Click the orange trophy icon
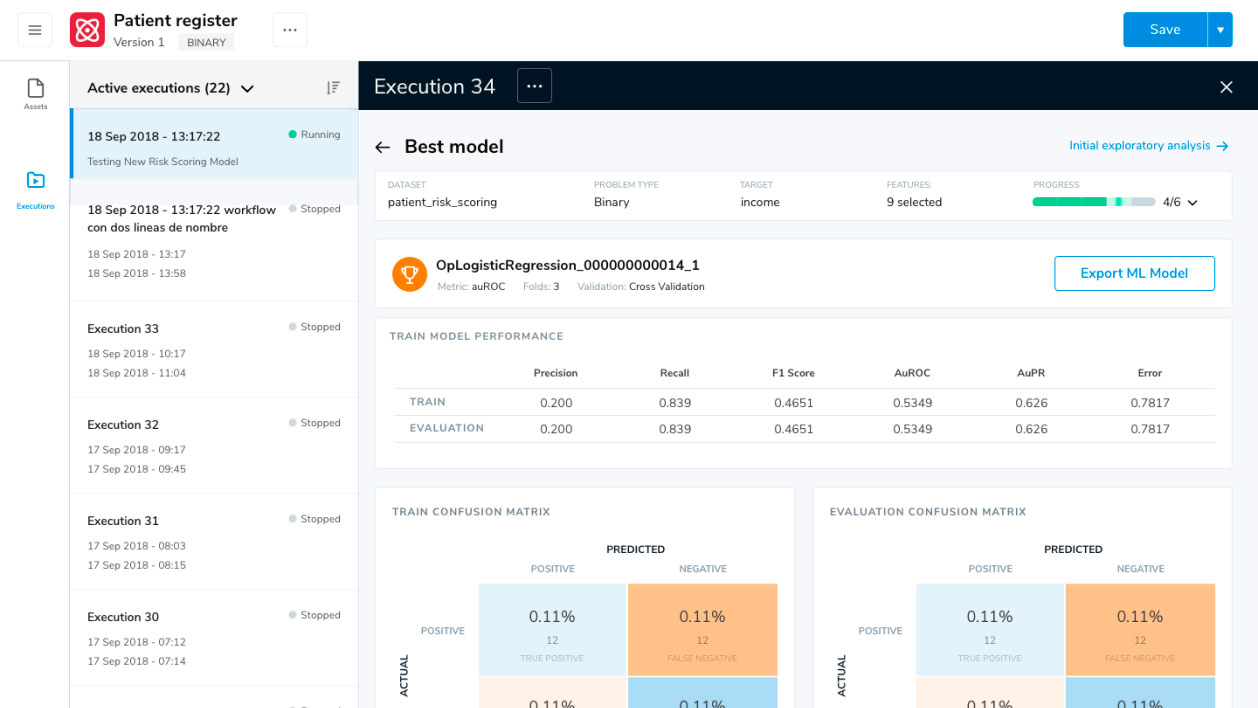1258x708 pixels. (409, 274)
